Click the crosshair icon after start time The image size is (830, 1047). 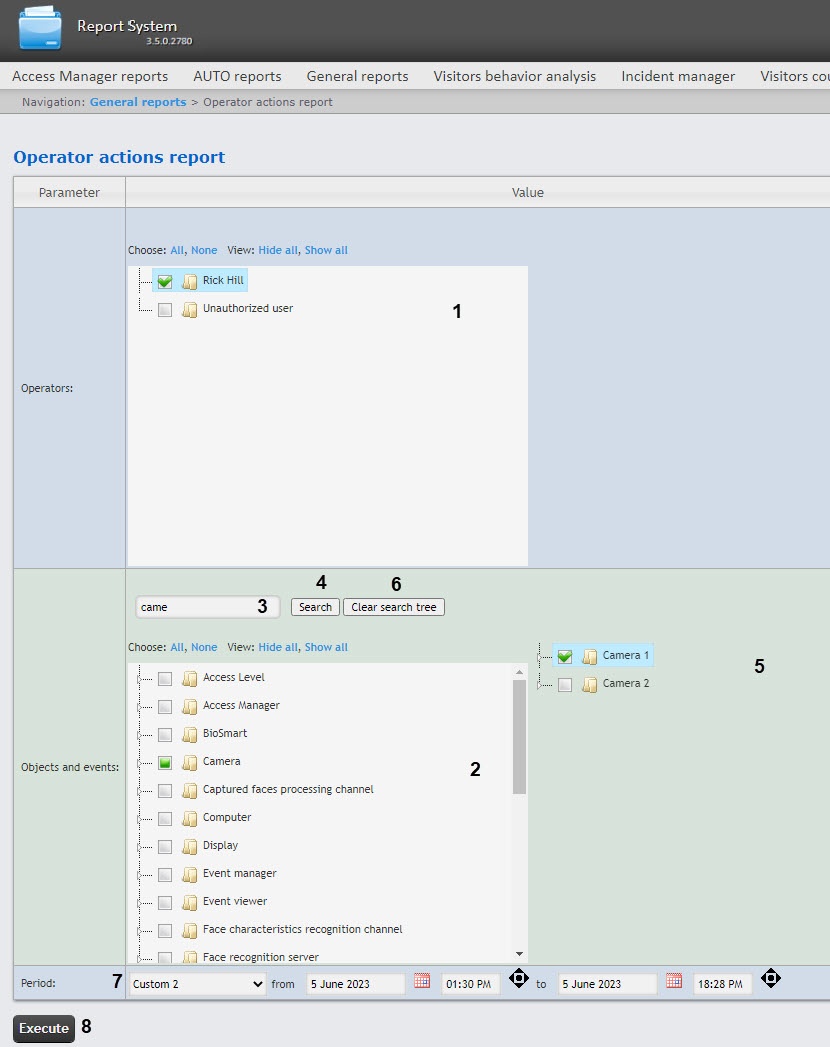pos(519,978)
